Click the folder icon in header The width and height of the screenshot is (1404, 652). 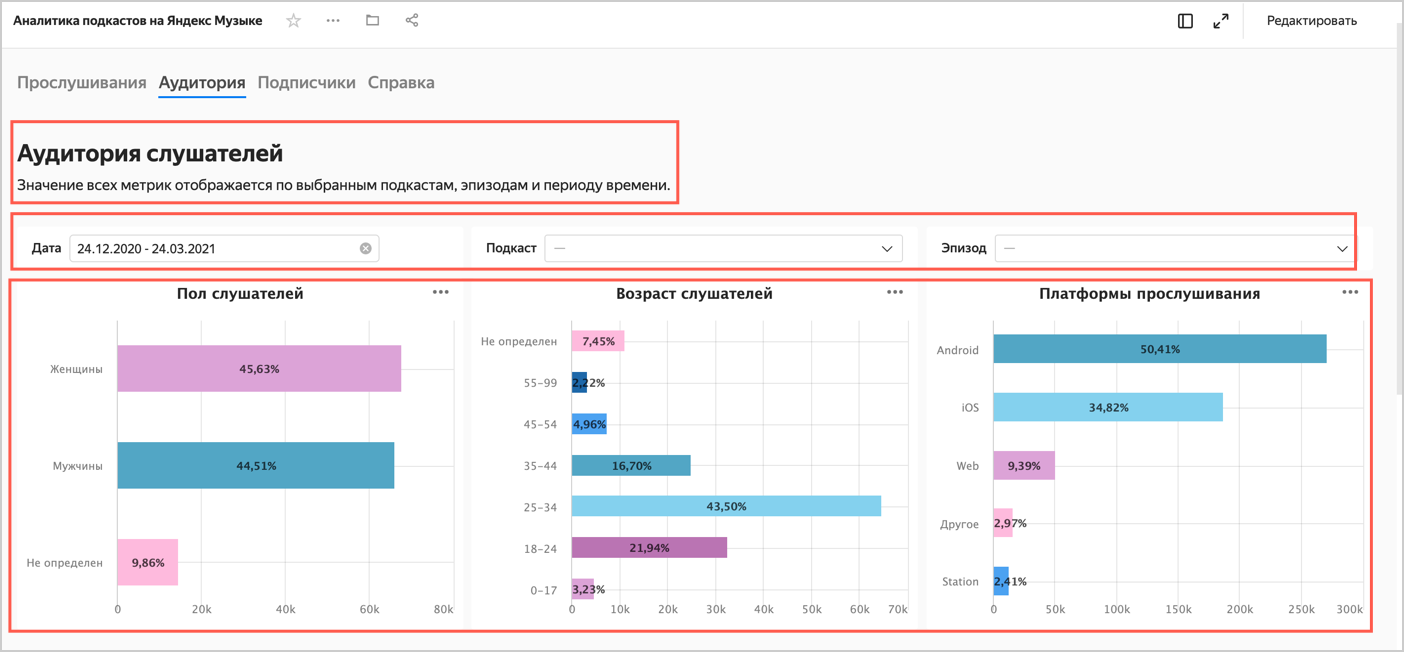coord(372,21)
